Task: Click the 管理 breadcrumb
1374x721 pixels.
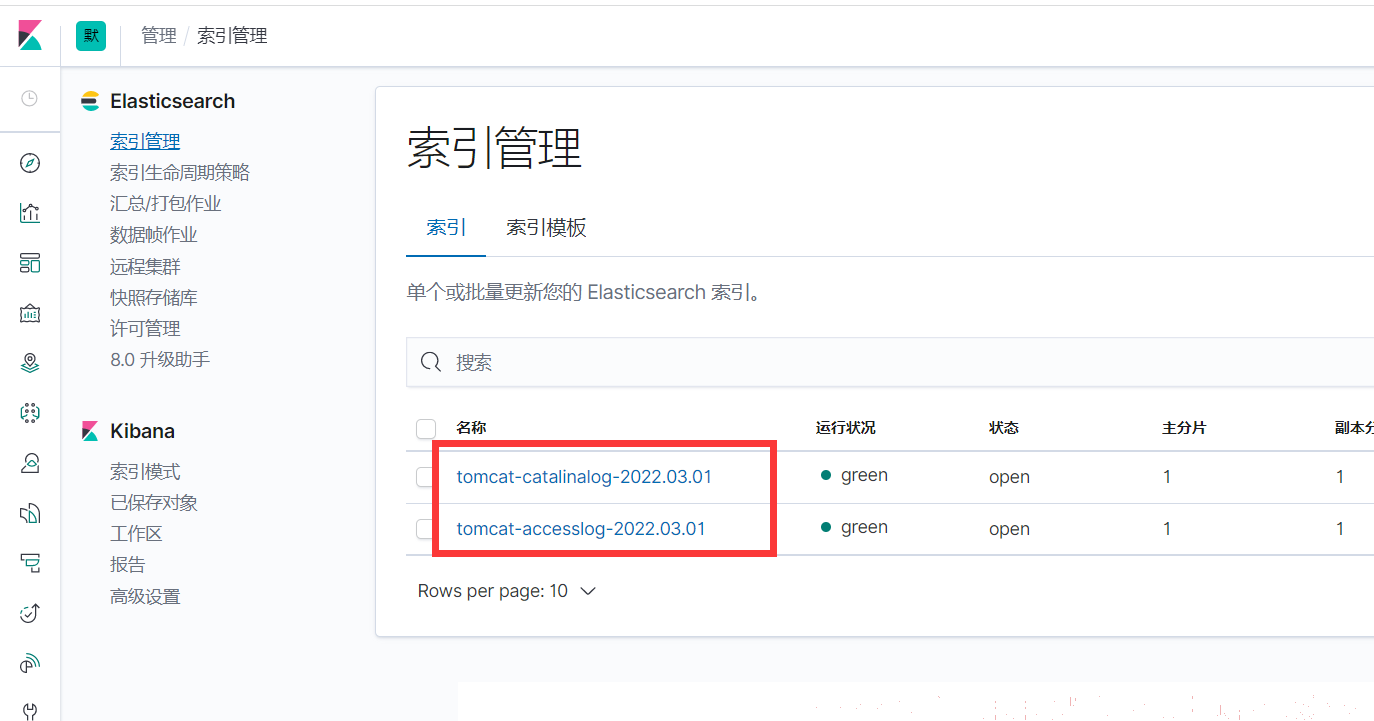Action: point(158,36)
